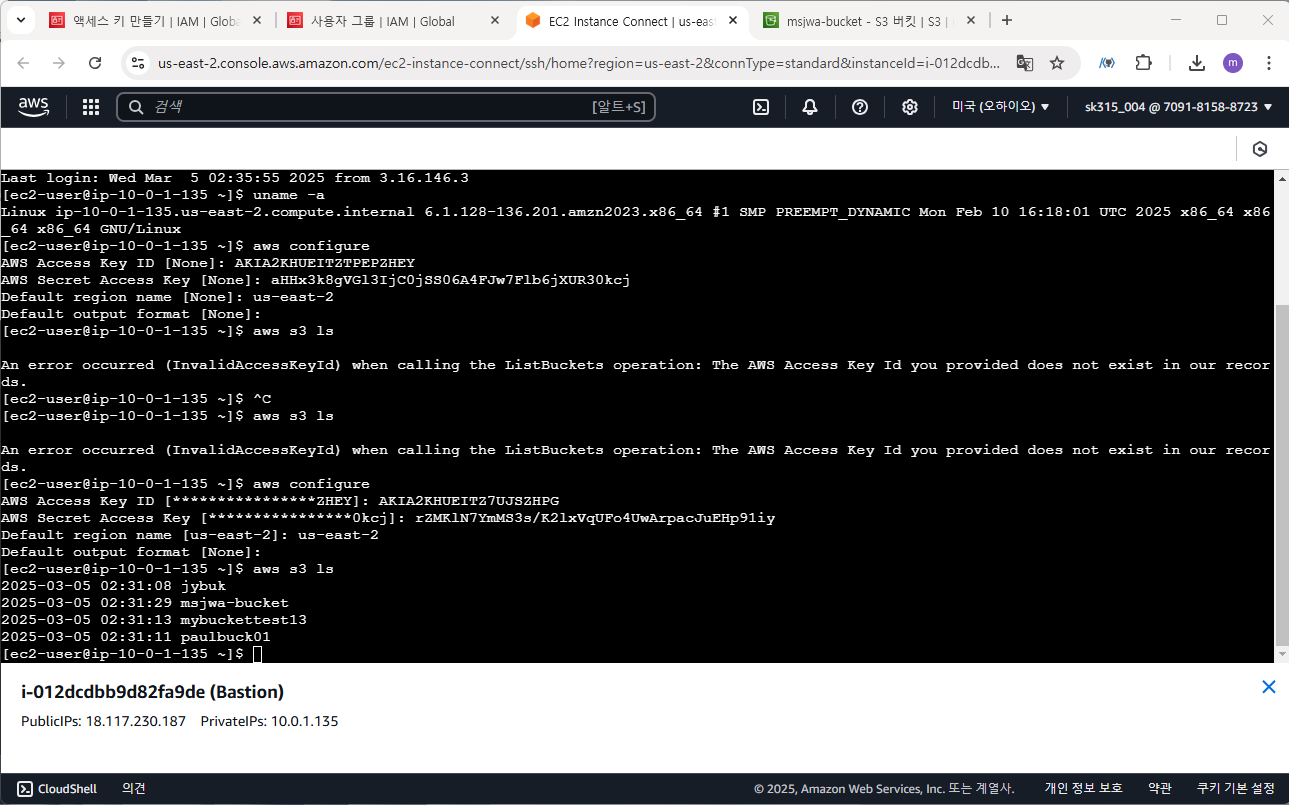This screenshot has width=1289, height=805.
Task: Open the 약관 terms link
Action: [1159, 789]
